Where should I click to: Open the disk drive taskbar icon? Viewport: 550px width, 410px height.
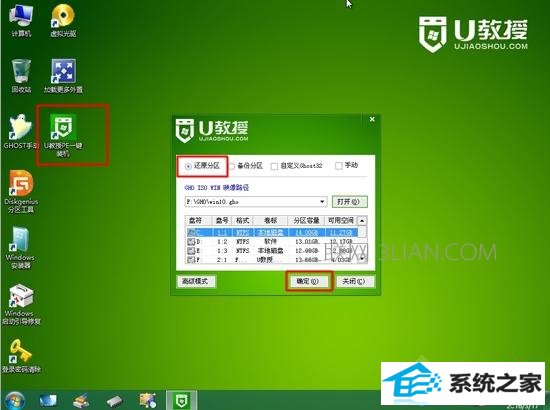tap(114, 401)
